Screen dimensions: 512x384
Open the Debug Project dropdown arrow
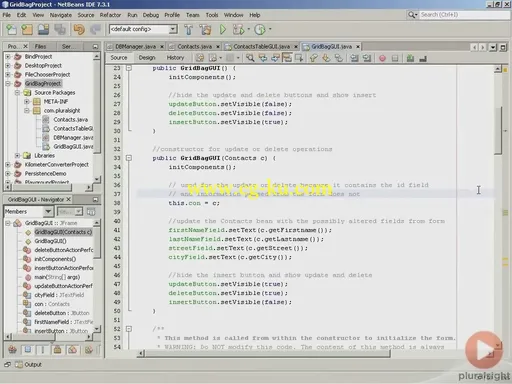248,29
